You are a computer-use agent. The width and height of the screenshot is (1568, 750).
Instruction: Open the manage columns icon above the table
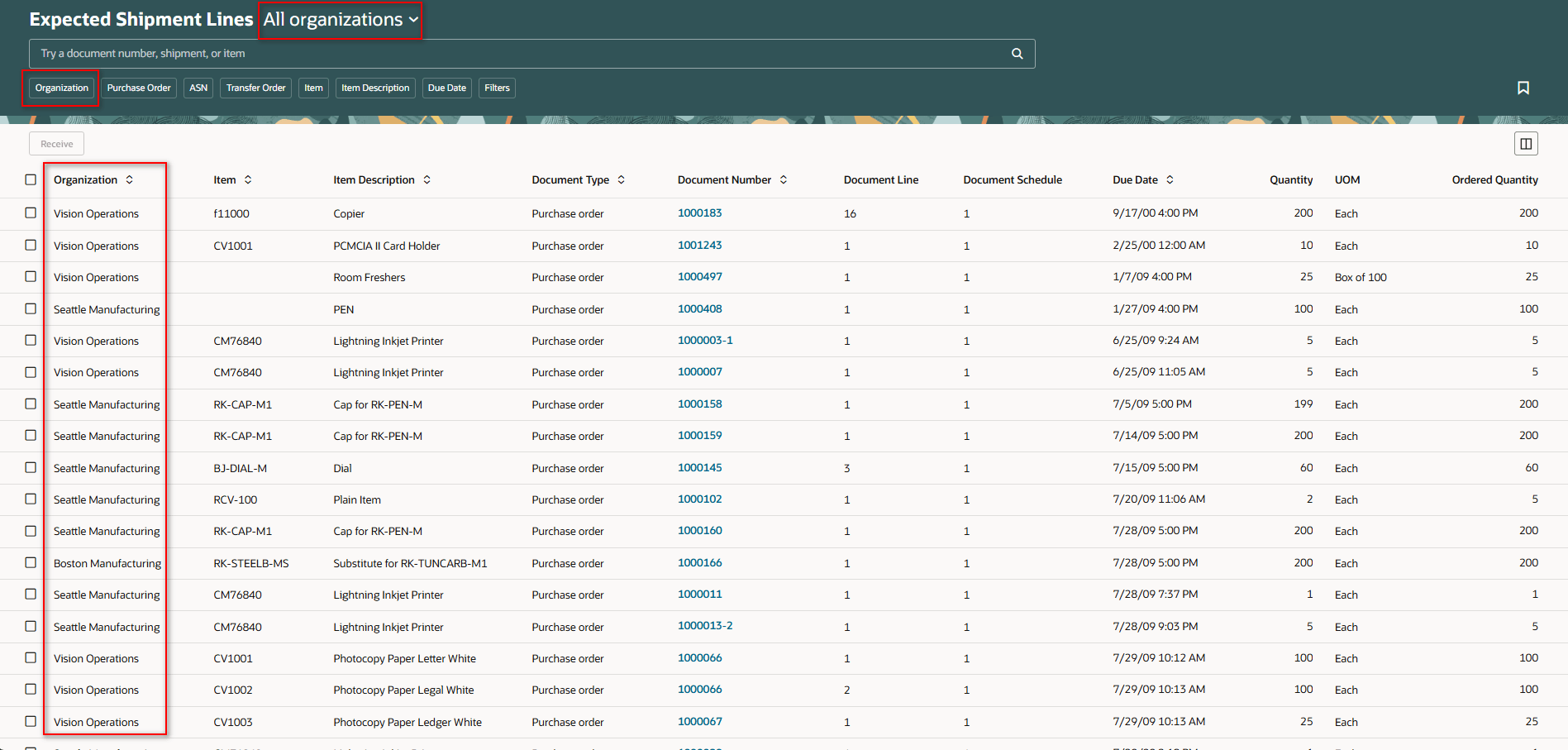point(1526,143)
